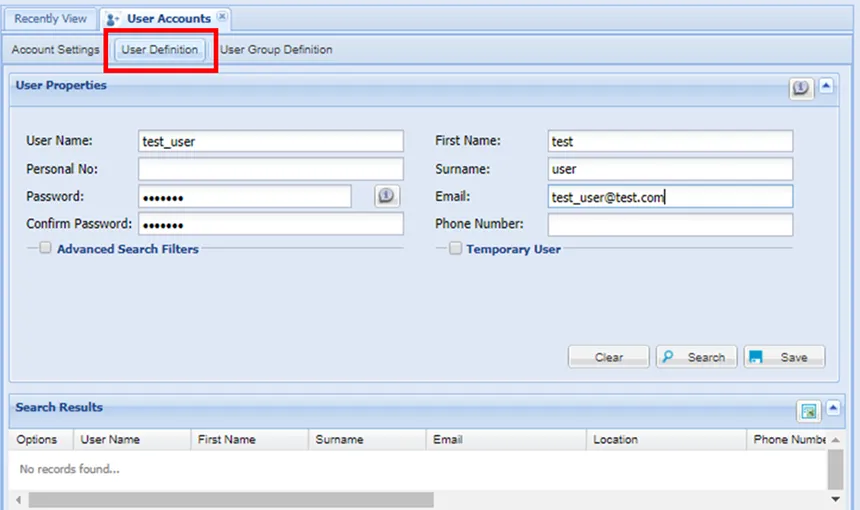Click the 'User Properties' panel title

tap(61, 85)
